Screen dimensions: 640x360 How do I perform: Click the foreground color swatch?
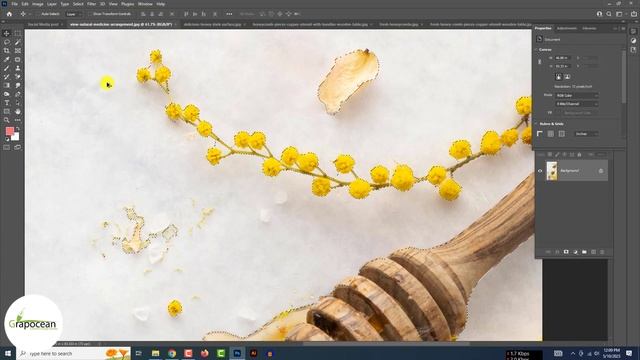pos(10,131)
